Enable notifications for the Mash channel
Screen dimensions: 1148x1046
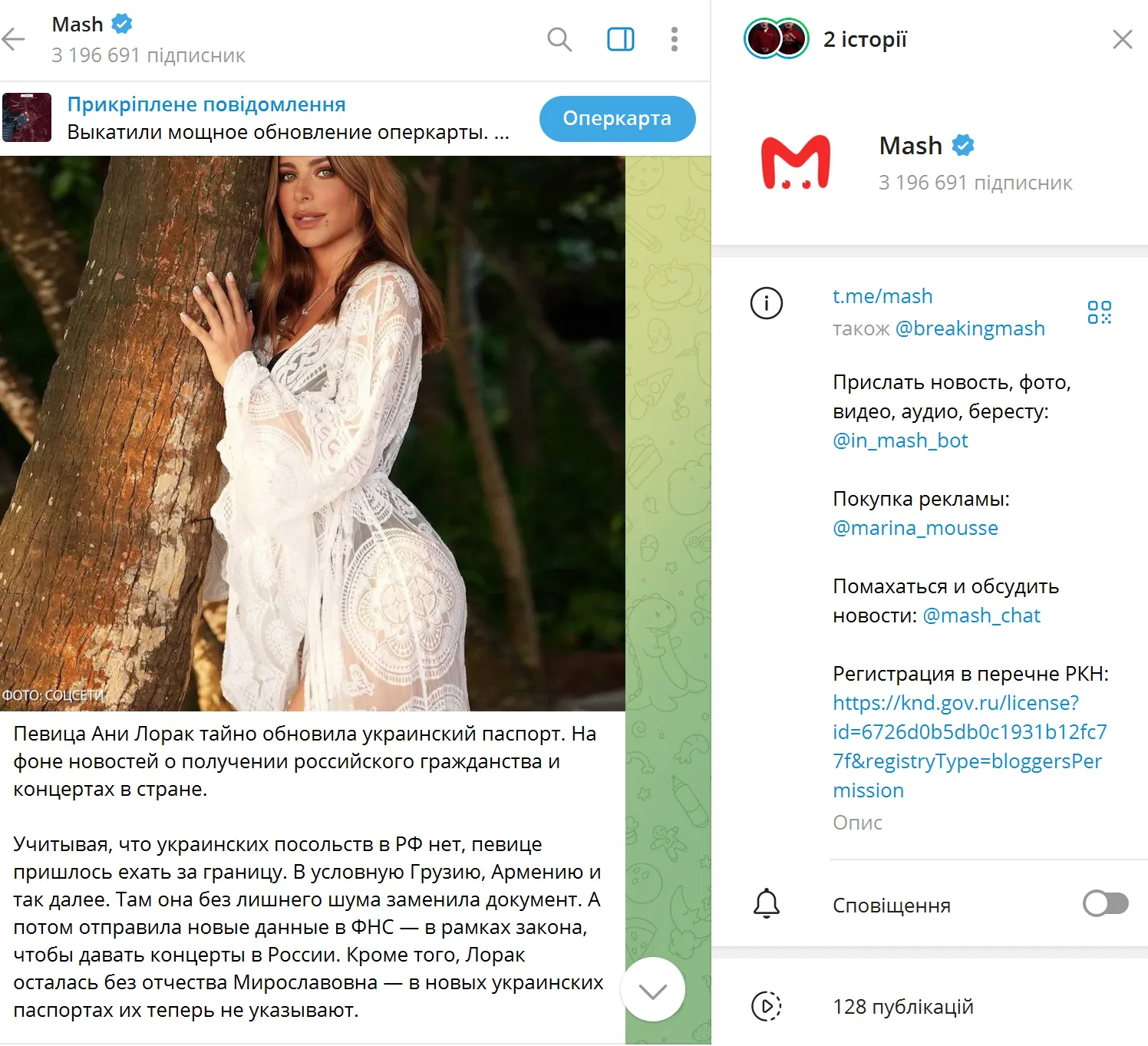(1105, 904)
